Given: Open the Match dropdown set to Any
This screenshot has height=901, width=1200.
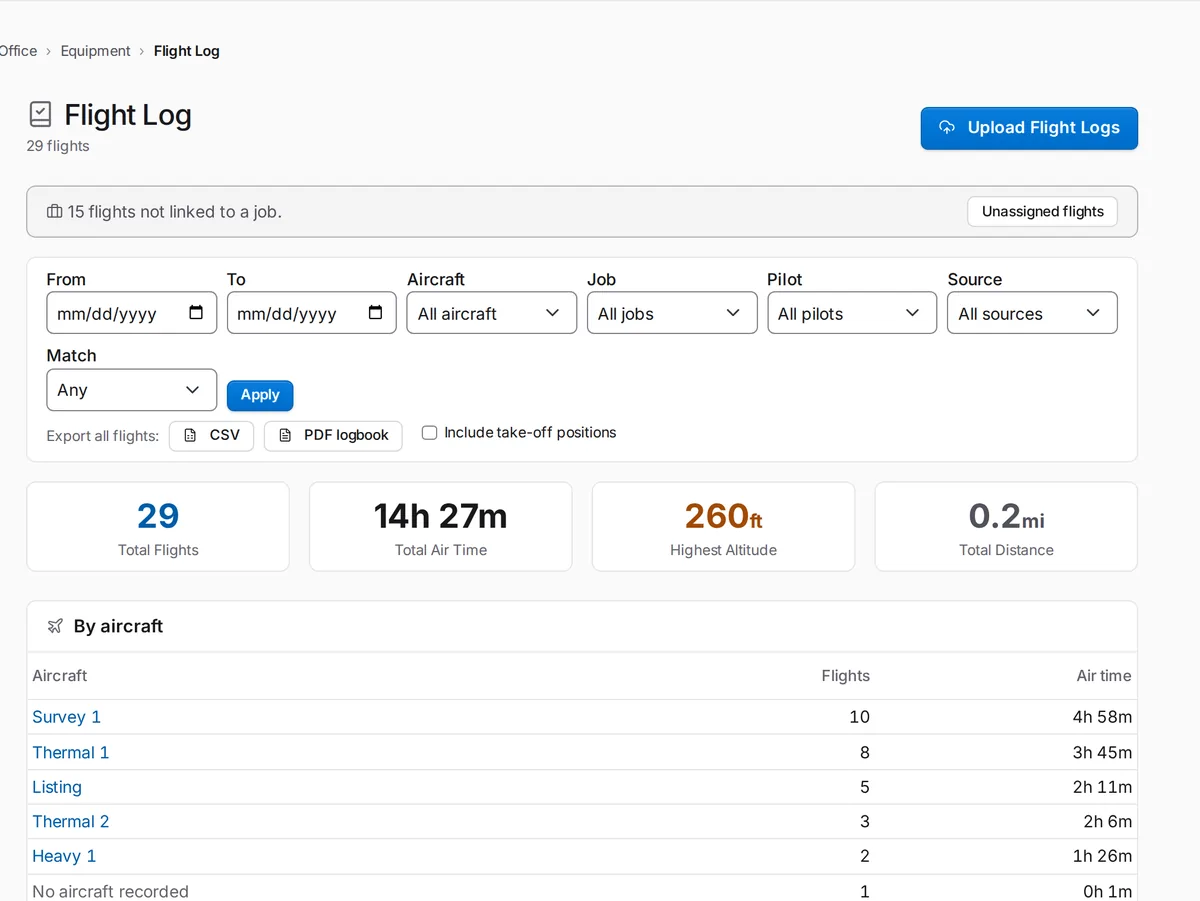Looking at the screenshot, I should [132, 390].
